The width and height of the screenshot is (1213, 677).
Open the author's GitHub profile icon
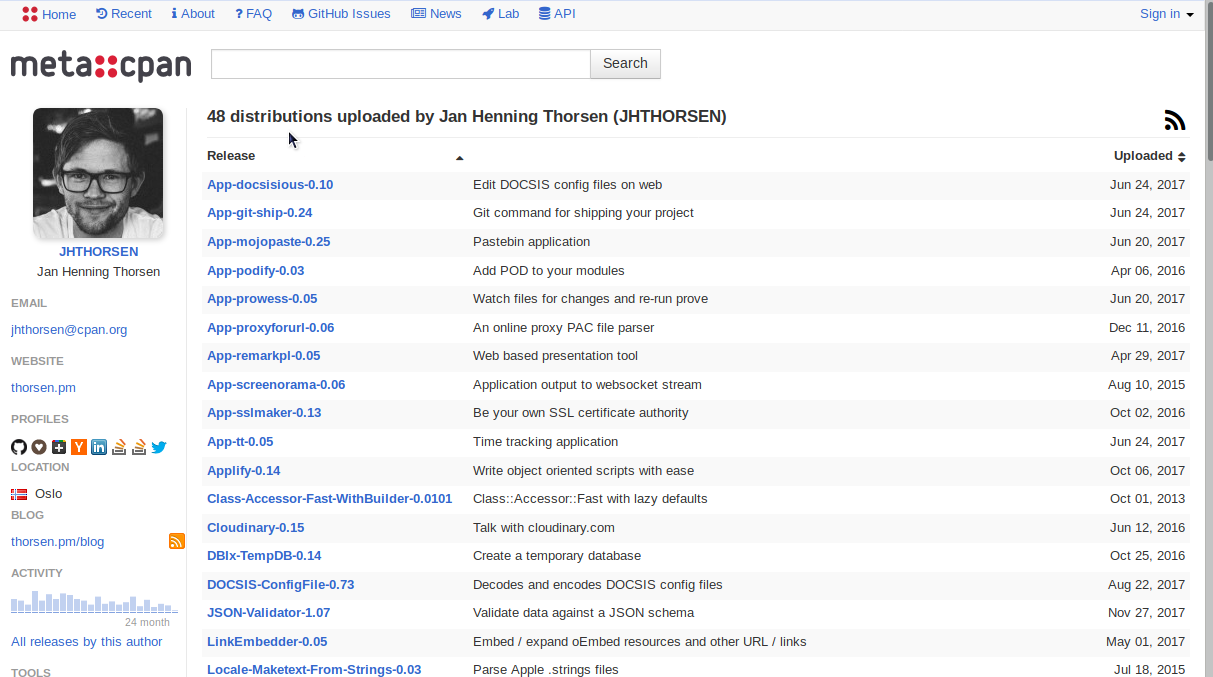point(19,447)
